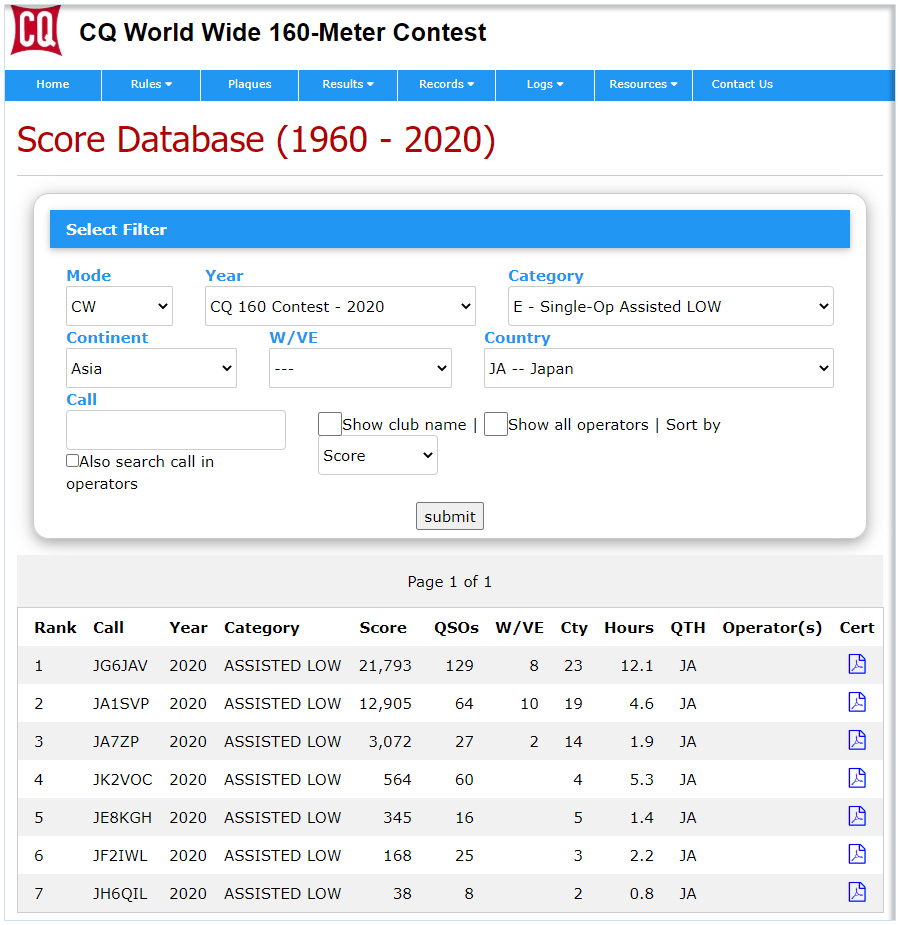Toggle Show all operators checkbox
Viewport: 900px width, 925px height.
click(496, 424)
